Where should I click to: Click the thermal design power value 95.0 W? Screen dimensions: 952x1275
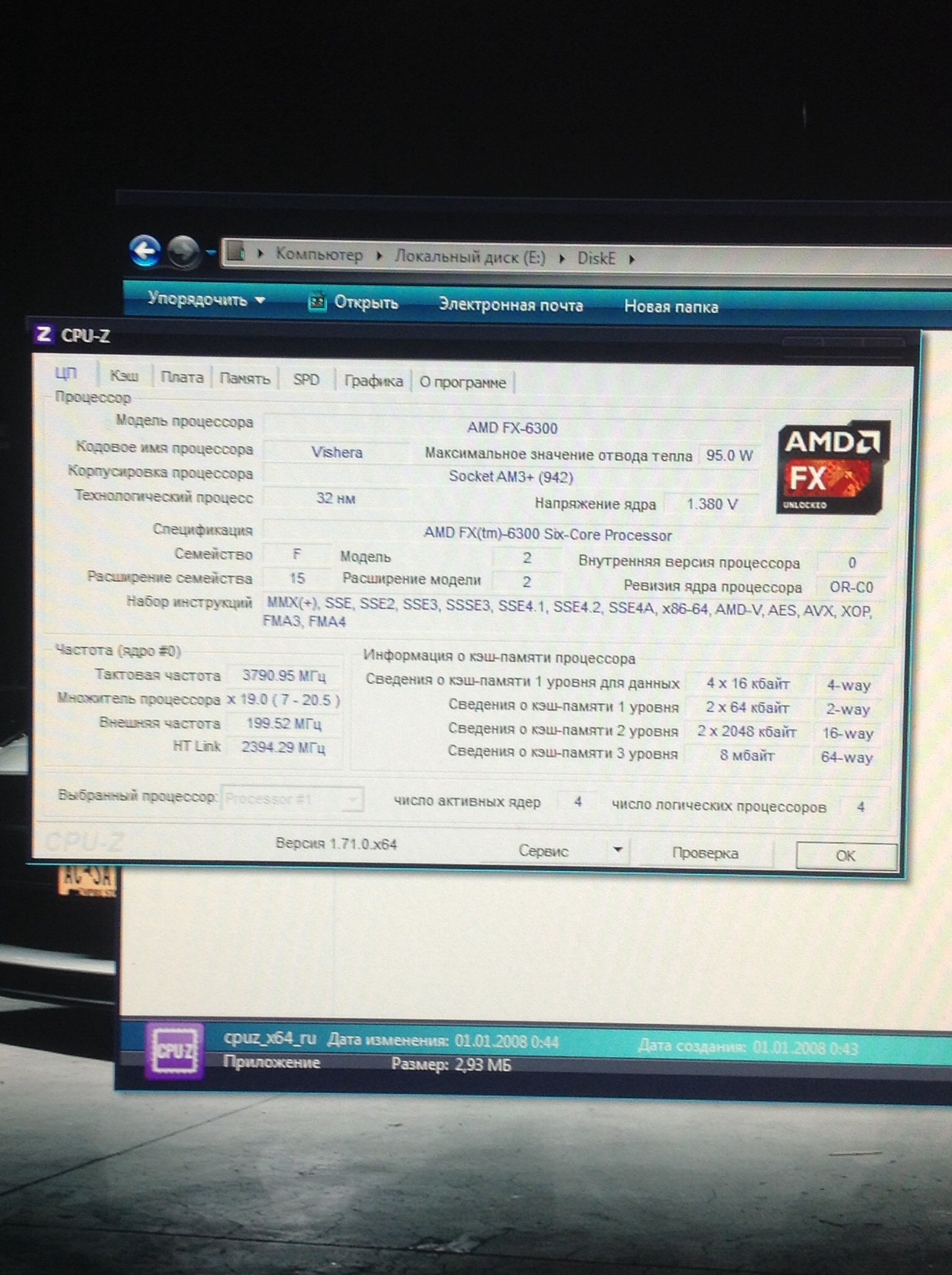pos(729,455)
